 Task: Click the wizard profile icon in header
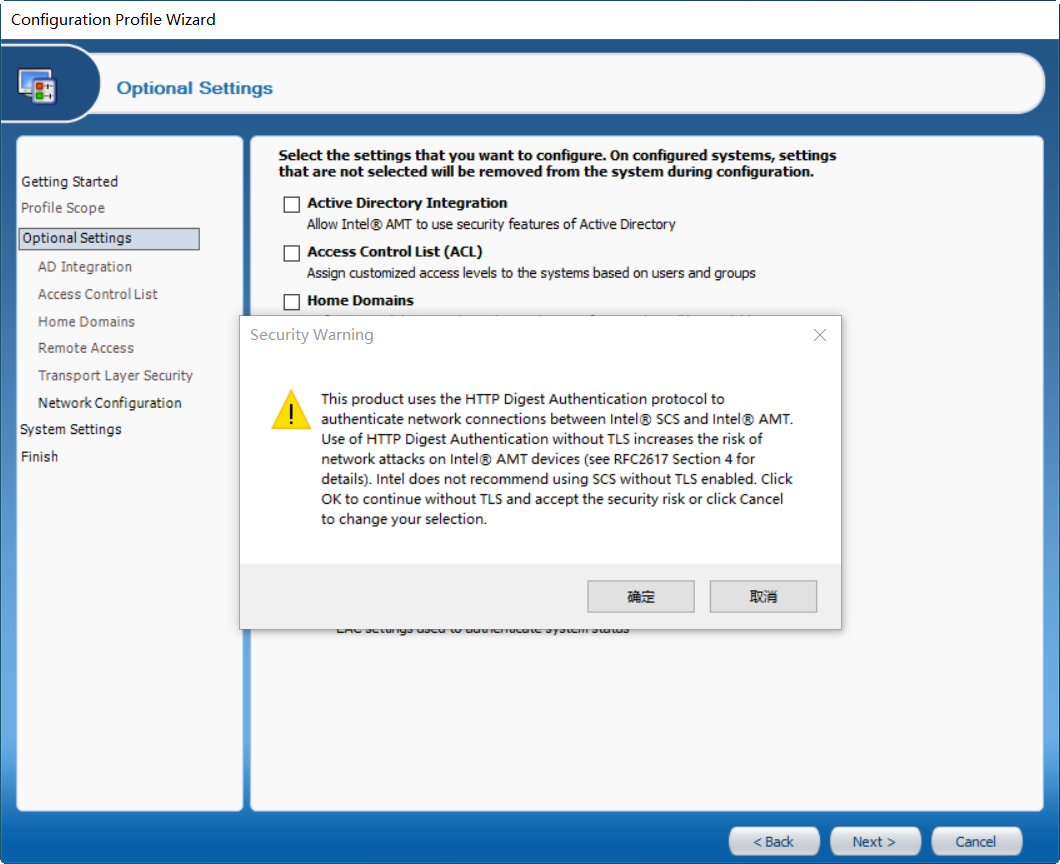click(x=37, y=86)
